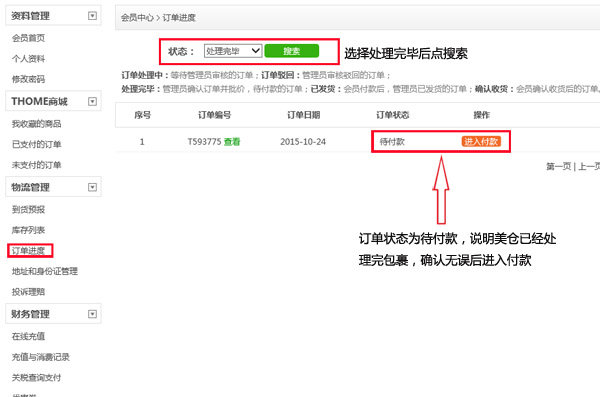
Task: Open 已支付的订单 sidebar item
Action: 36,144
